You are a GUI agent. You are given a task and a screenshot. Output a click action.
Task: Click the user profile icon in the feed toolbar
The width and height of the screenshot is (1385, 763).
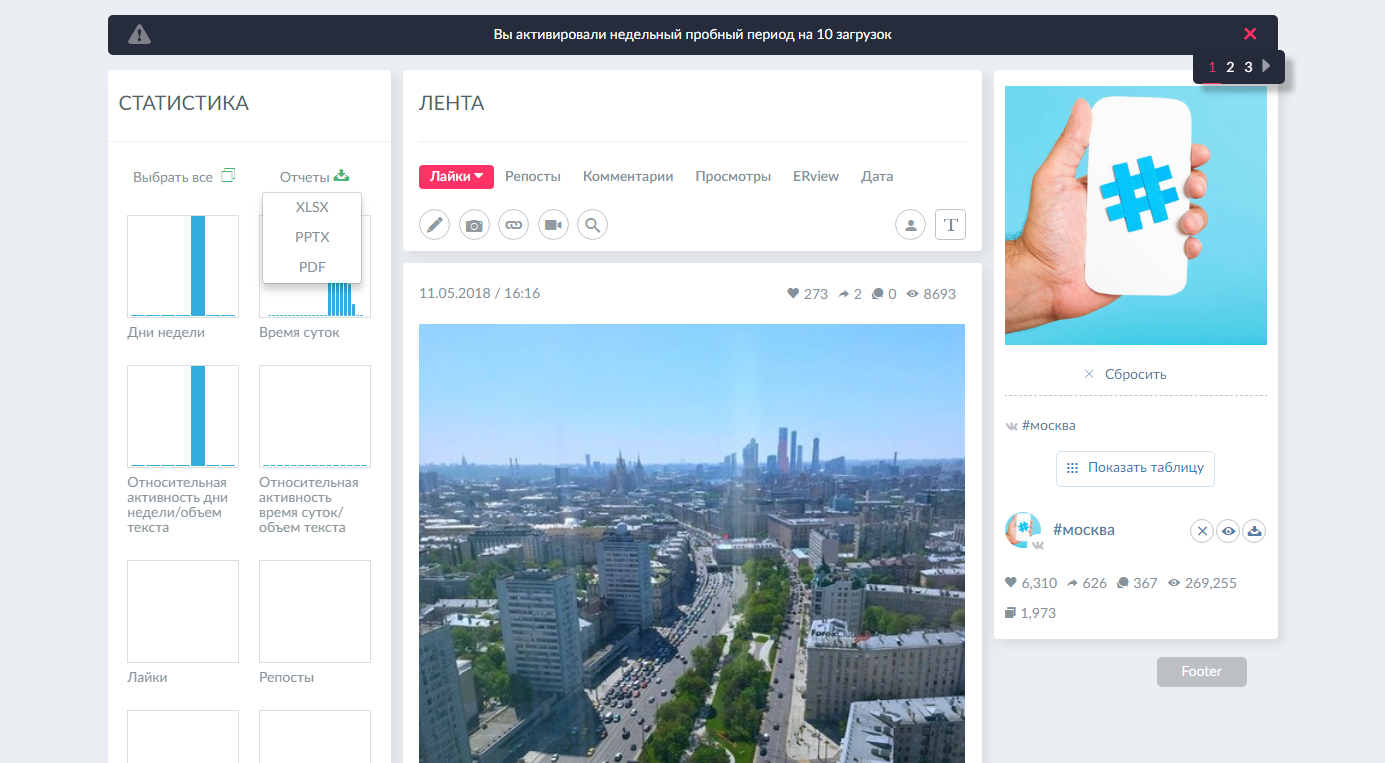point(910,225)
